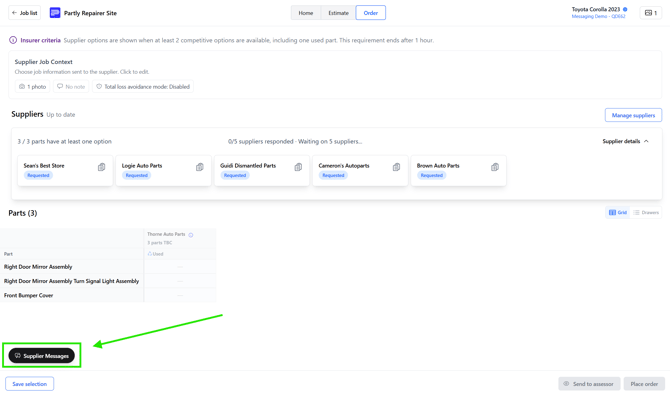The image size is (670, 396).
Task: Click info icon beside Thorne Auto Parts
Action: 191,235
